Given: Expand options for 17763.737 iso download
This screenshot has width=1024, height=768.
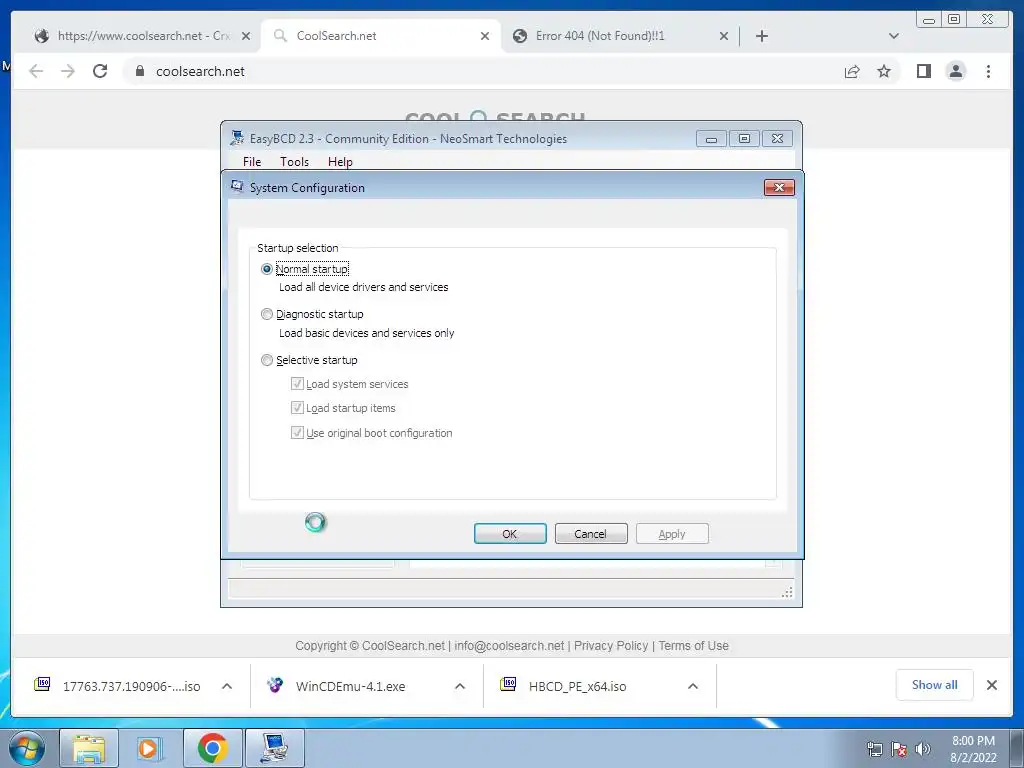Looking at the screenshot, I should [227, 686].
